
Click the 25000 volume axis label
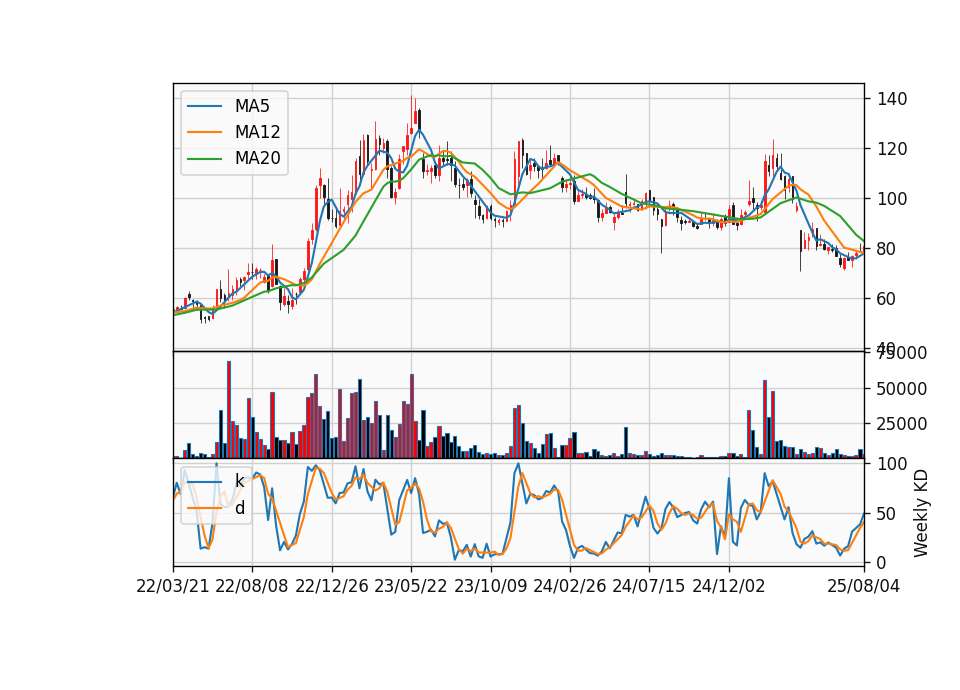click(902, 424)
